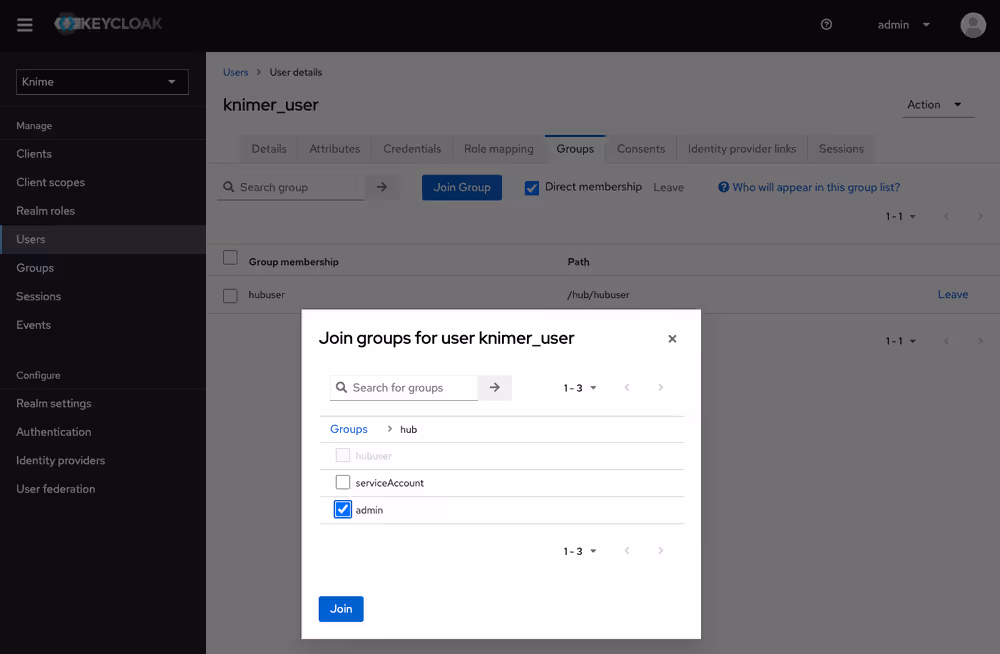Click the Keycloak logo in the header
This screenshot has width=1000, height=654.
(x=110, y=25)
